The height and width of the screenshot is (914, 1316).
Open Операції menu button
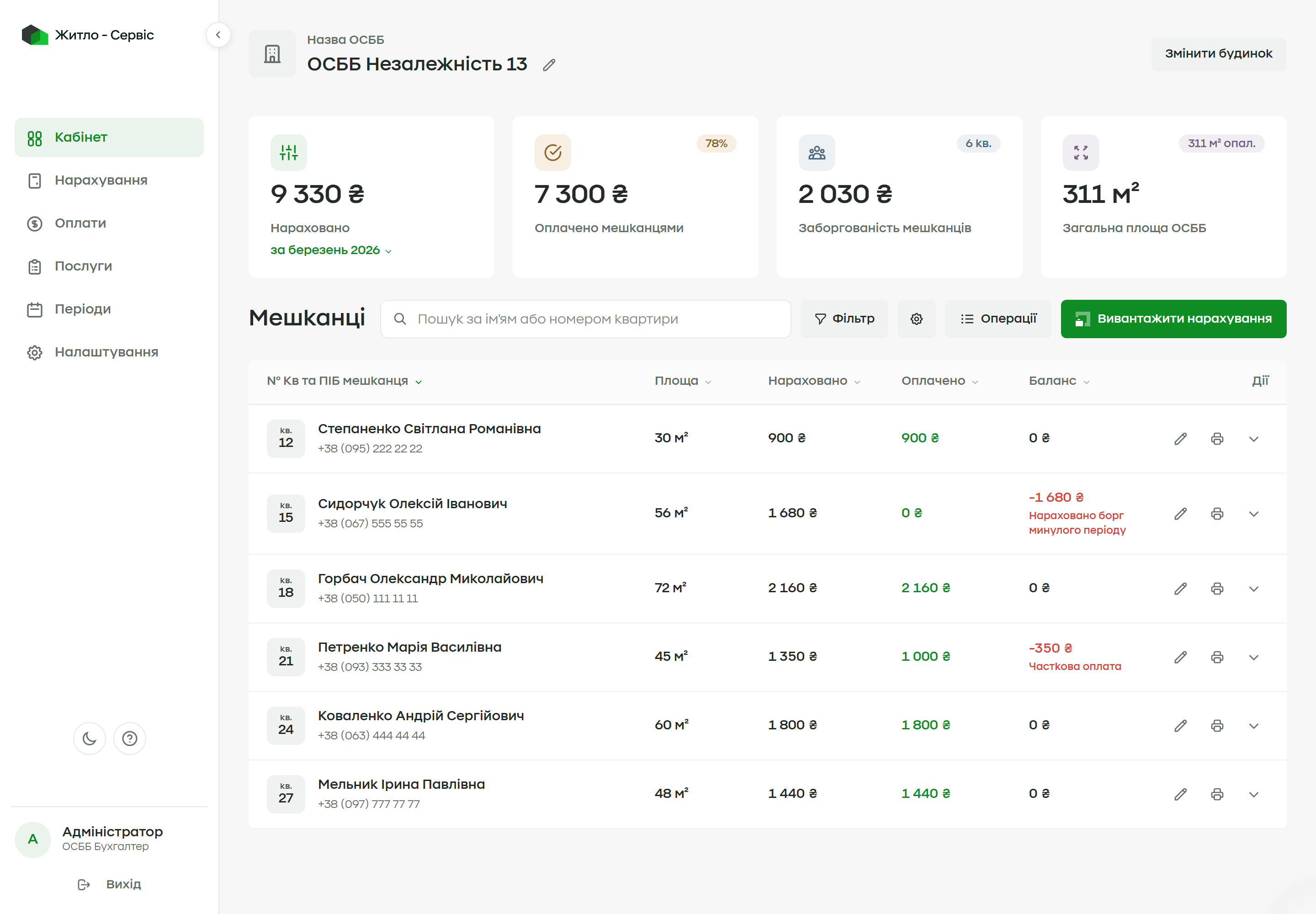click(998, 319)
